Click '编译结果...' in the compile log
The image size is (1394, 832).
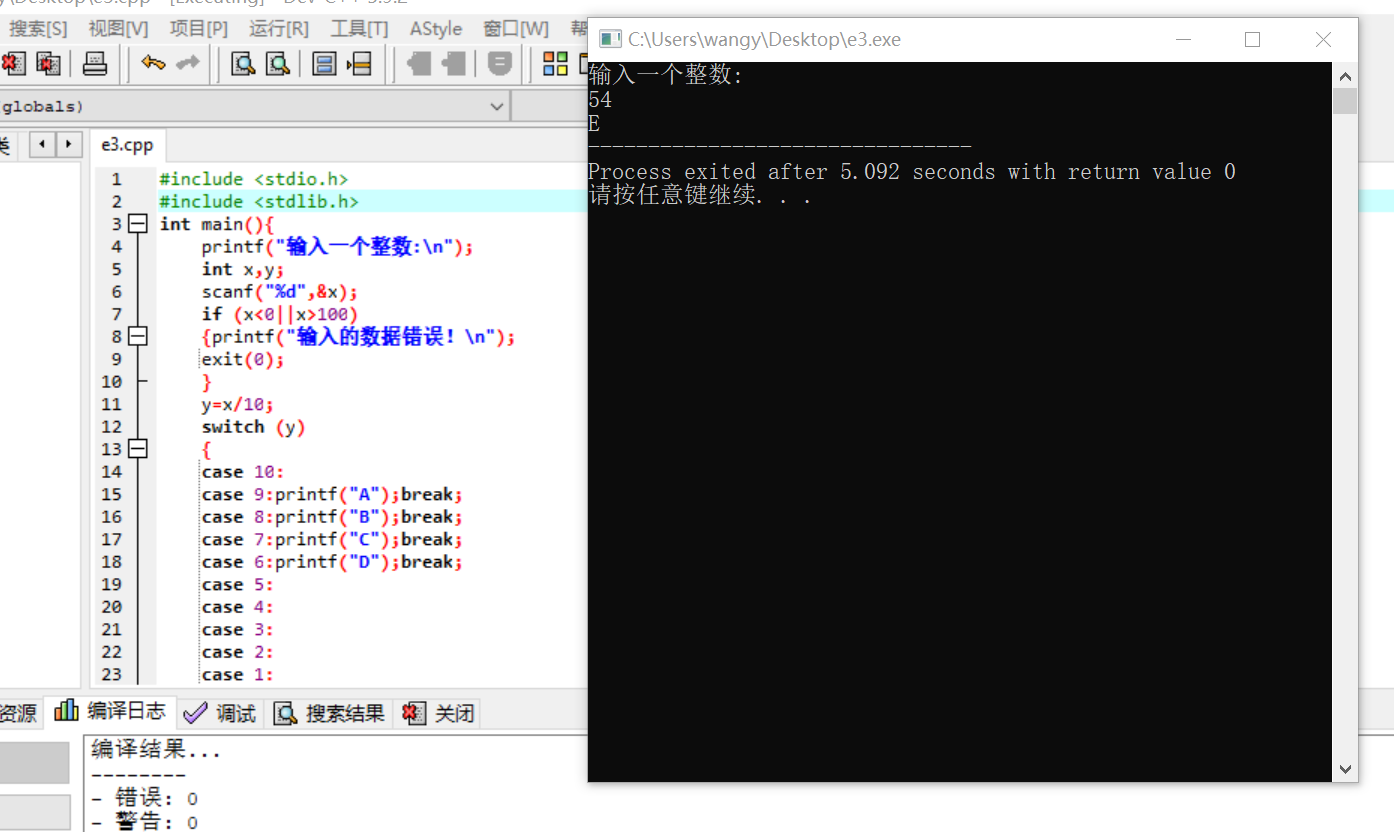[x=156, y=749]
